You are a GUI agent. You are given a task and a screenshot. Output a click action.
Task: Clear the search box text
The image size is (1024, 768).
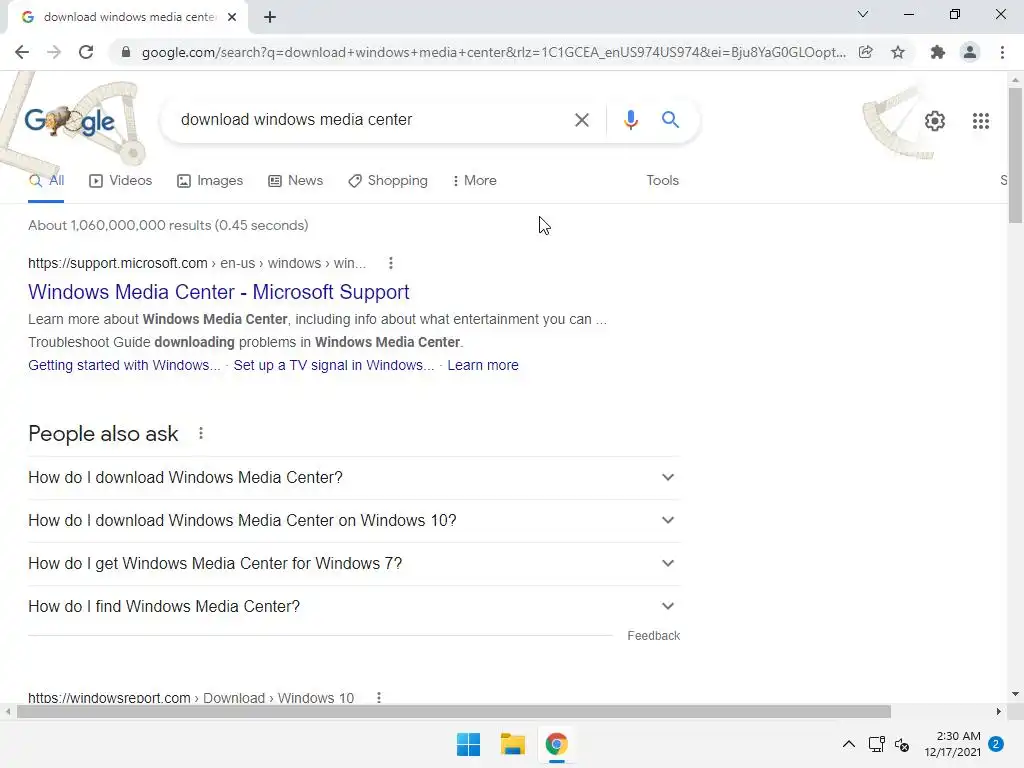pos(581,120)
